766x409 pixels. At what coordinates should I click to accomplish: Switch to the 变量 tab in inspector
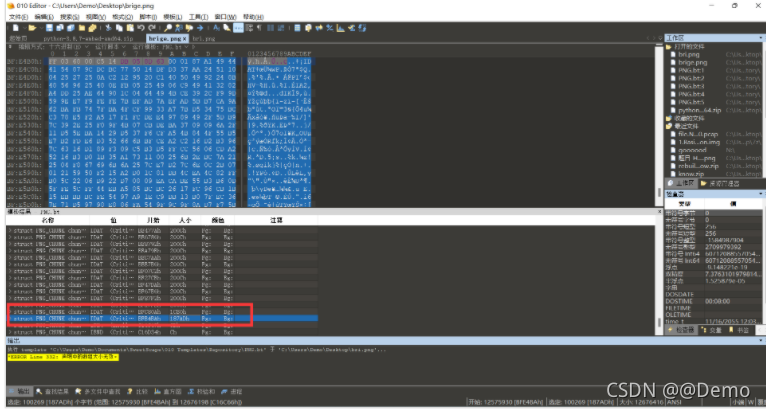[x=711, y=330]
